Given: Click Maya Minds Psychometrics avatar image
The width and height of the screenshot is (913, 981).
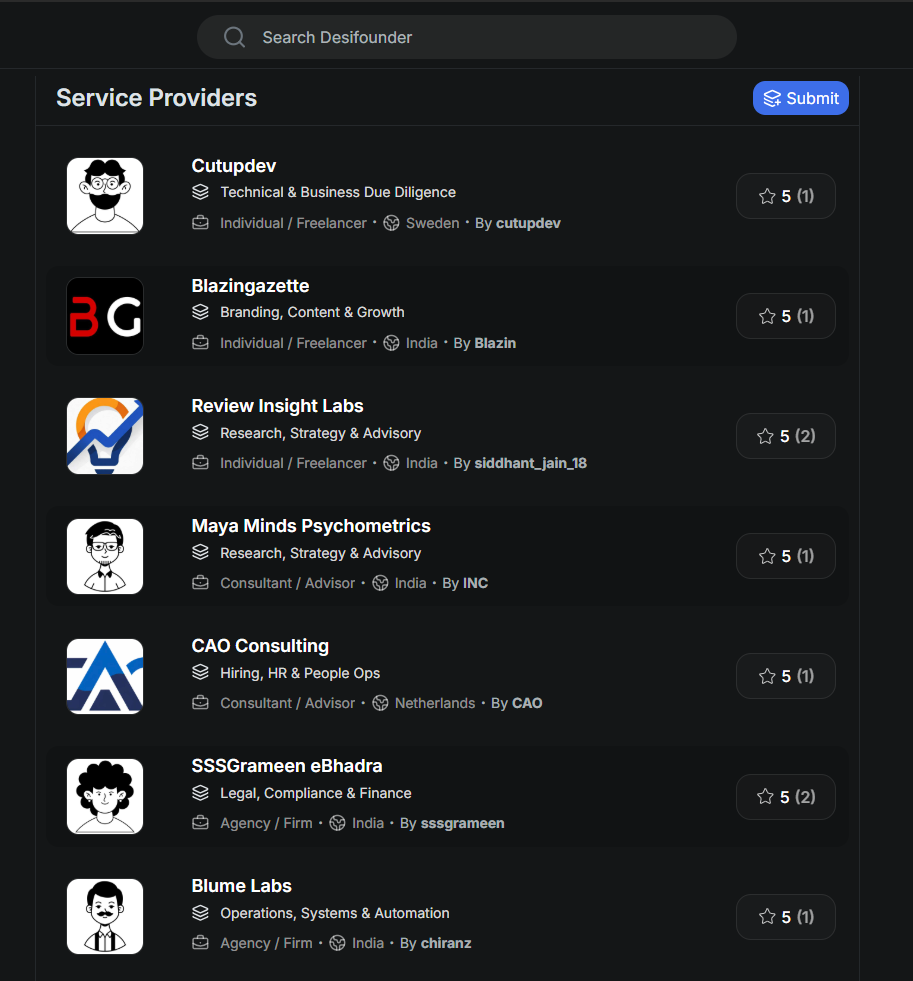Looking at the screenshot, I should click(104, 556).
